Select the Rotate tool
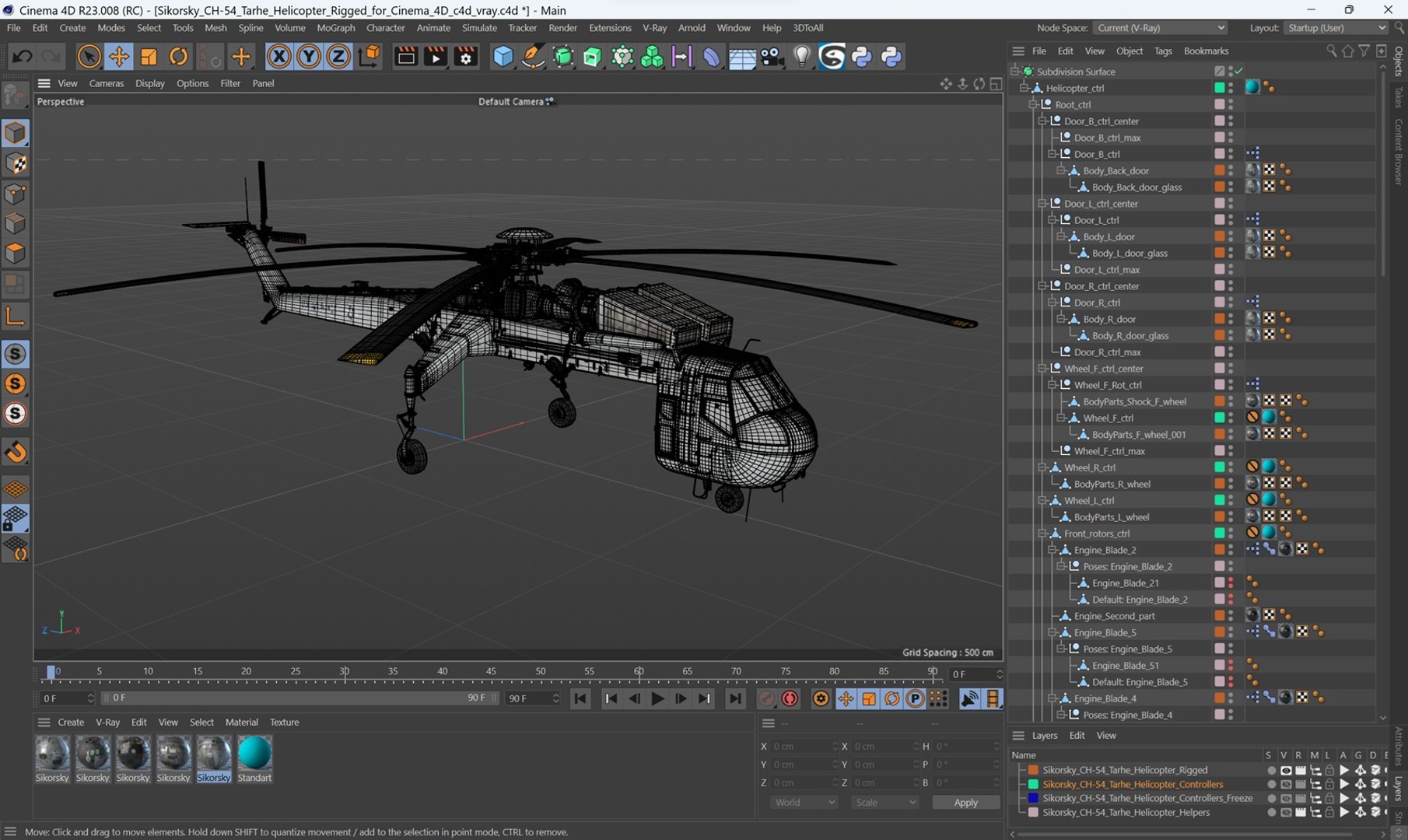This screenshot has width=1408, height=840. (x=178, y=56)
